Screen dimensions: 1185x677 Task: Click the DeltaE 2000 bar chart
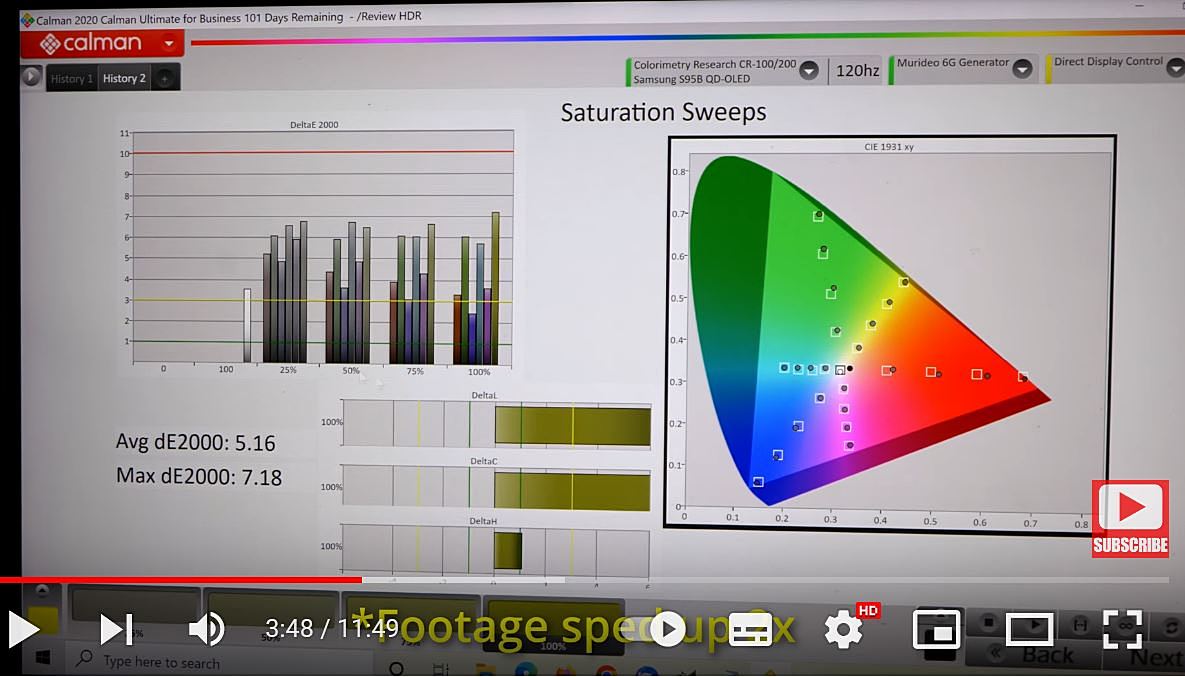(x=316, y=246)
